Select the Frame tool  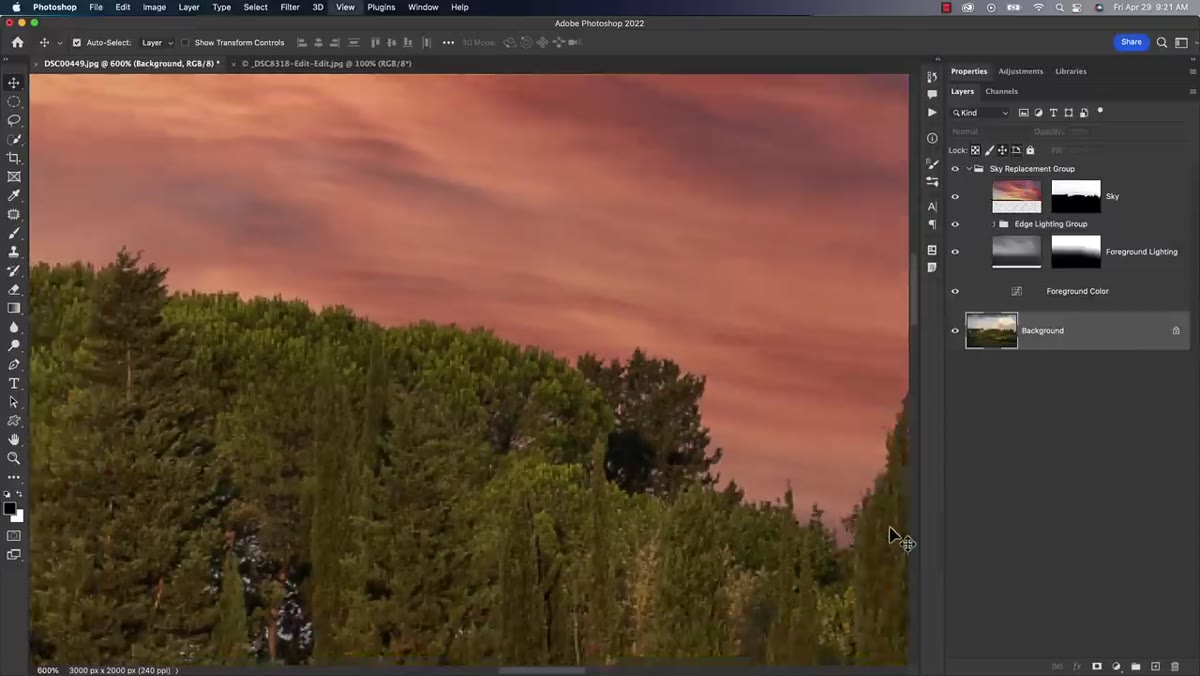click(x=14, y=177)
